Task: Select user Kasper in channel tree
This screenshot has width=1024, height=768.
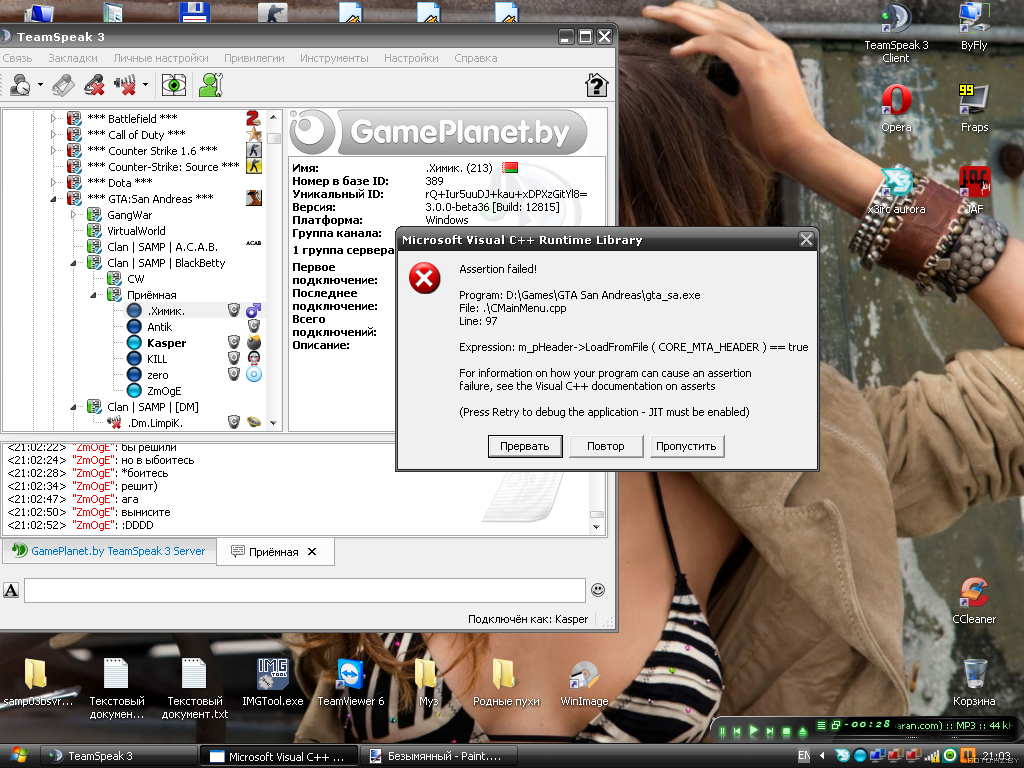Action: [x=167, y=343]
